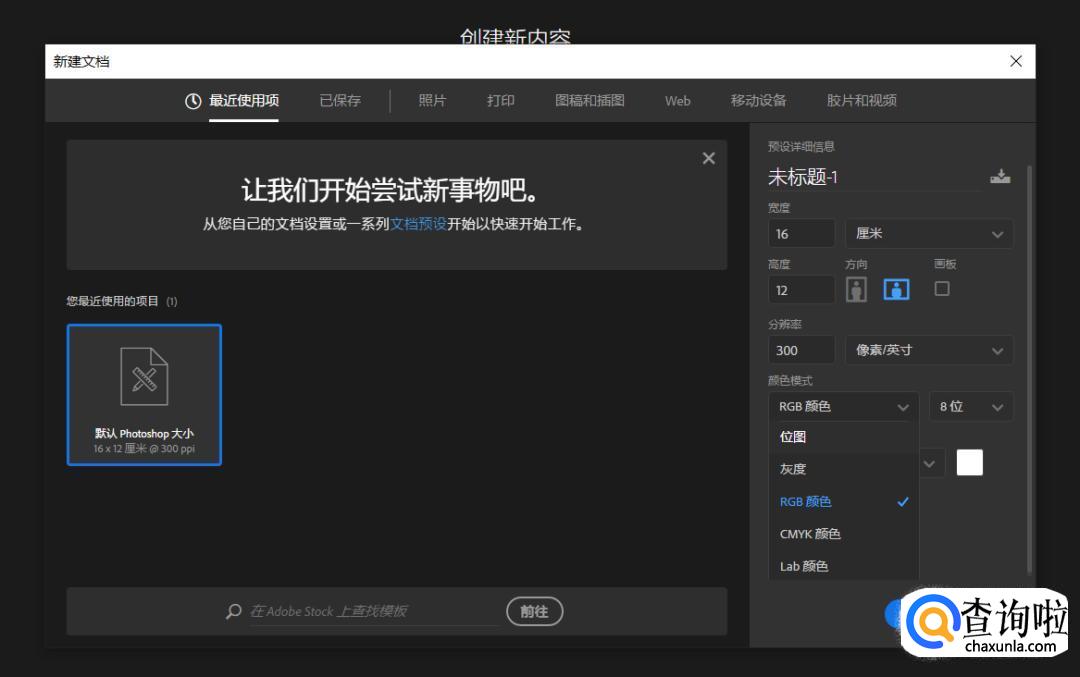Image resolution: width=1080 pixels, height=677 pixels.
Task: Choose 位图 from color mode list
Action: pos(843,437)
